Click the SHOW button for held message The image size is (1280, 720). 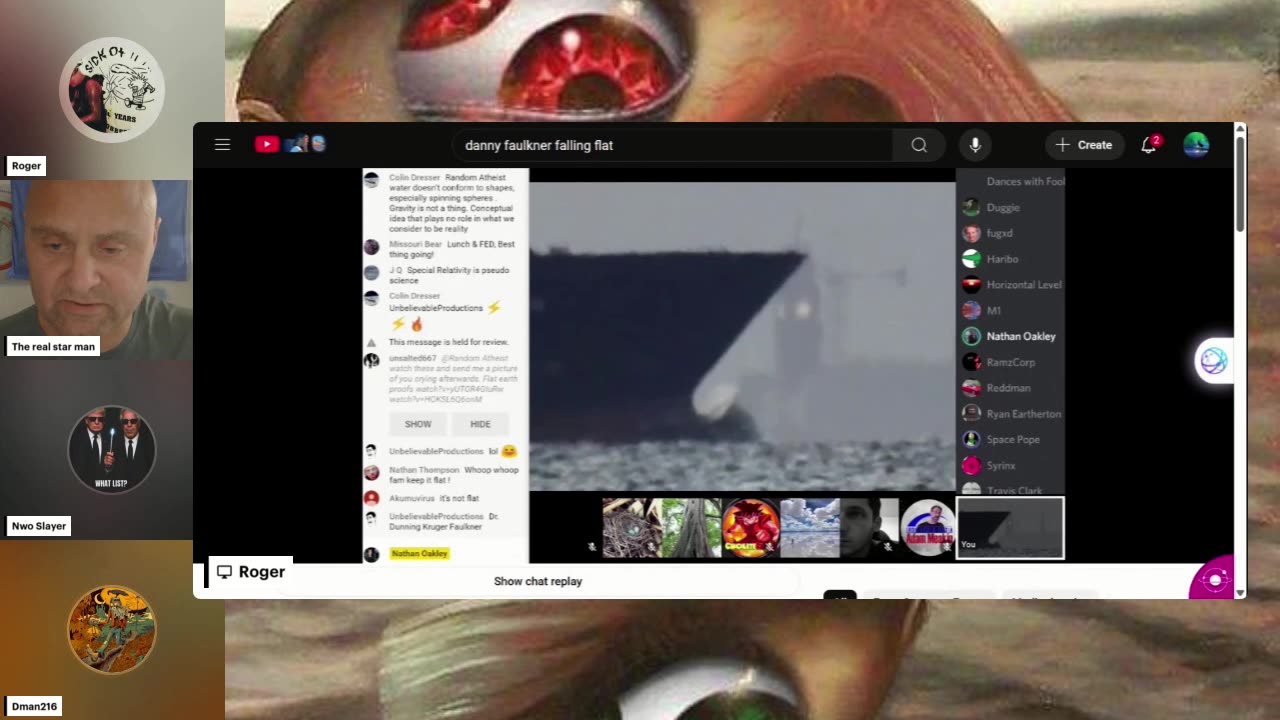coord(418,424)
